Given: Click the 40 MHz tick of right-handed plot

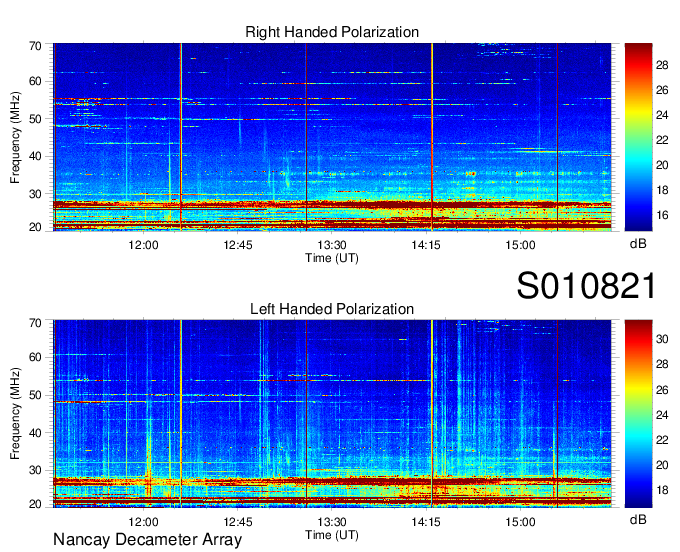Looking at the screenshot, I should point(36,156).
